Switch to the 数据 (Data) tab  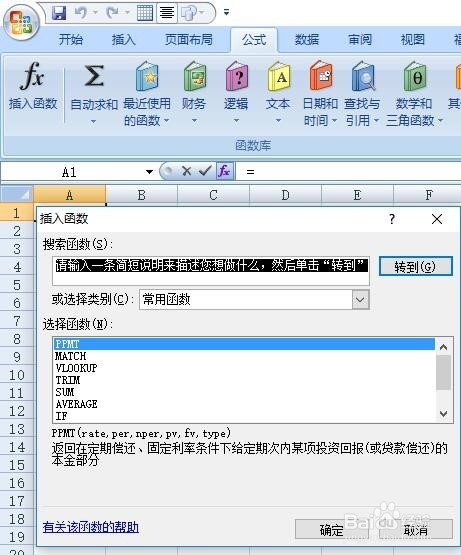[307, 39]
